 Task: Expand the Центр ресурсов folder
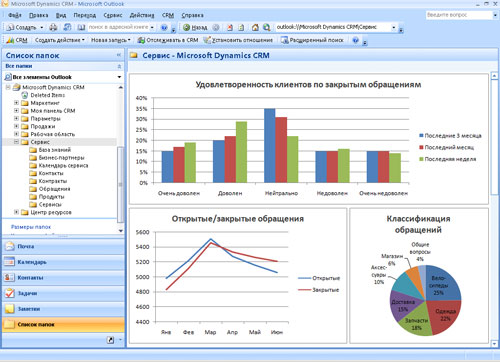(16, 212)
